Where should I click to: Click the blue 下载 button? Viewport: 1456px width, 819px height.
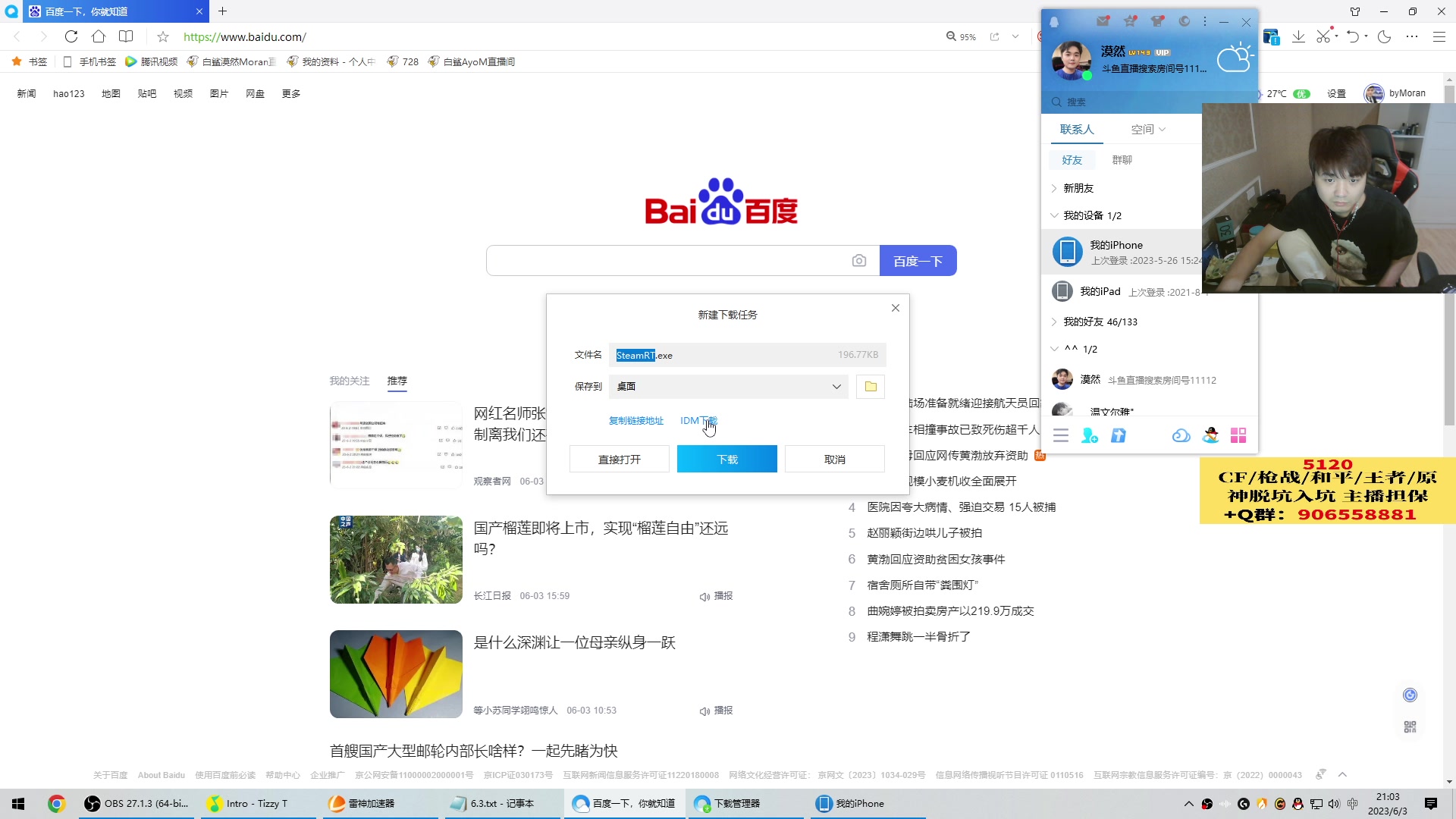pyautogui.click(x=726, y=459)
